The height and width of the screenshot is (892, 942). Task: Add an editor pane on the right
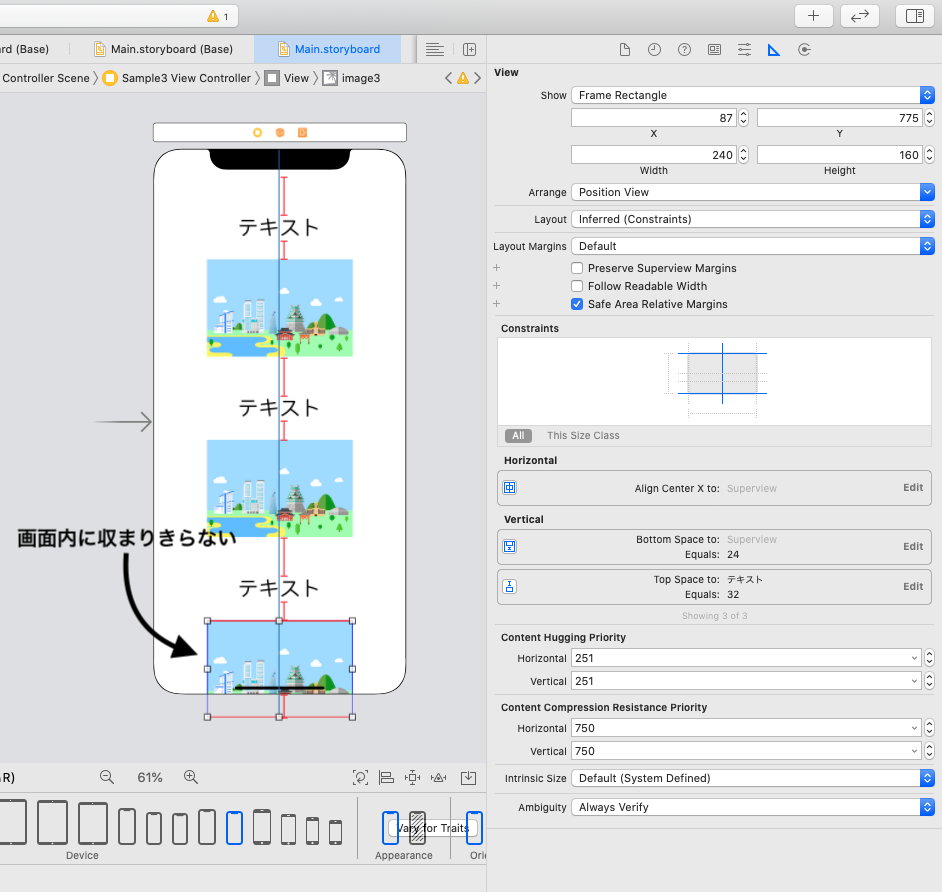[x=470, y=50]
